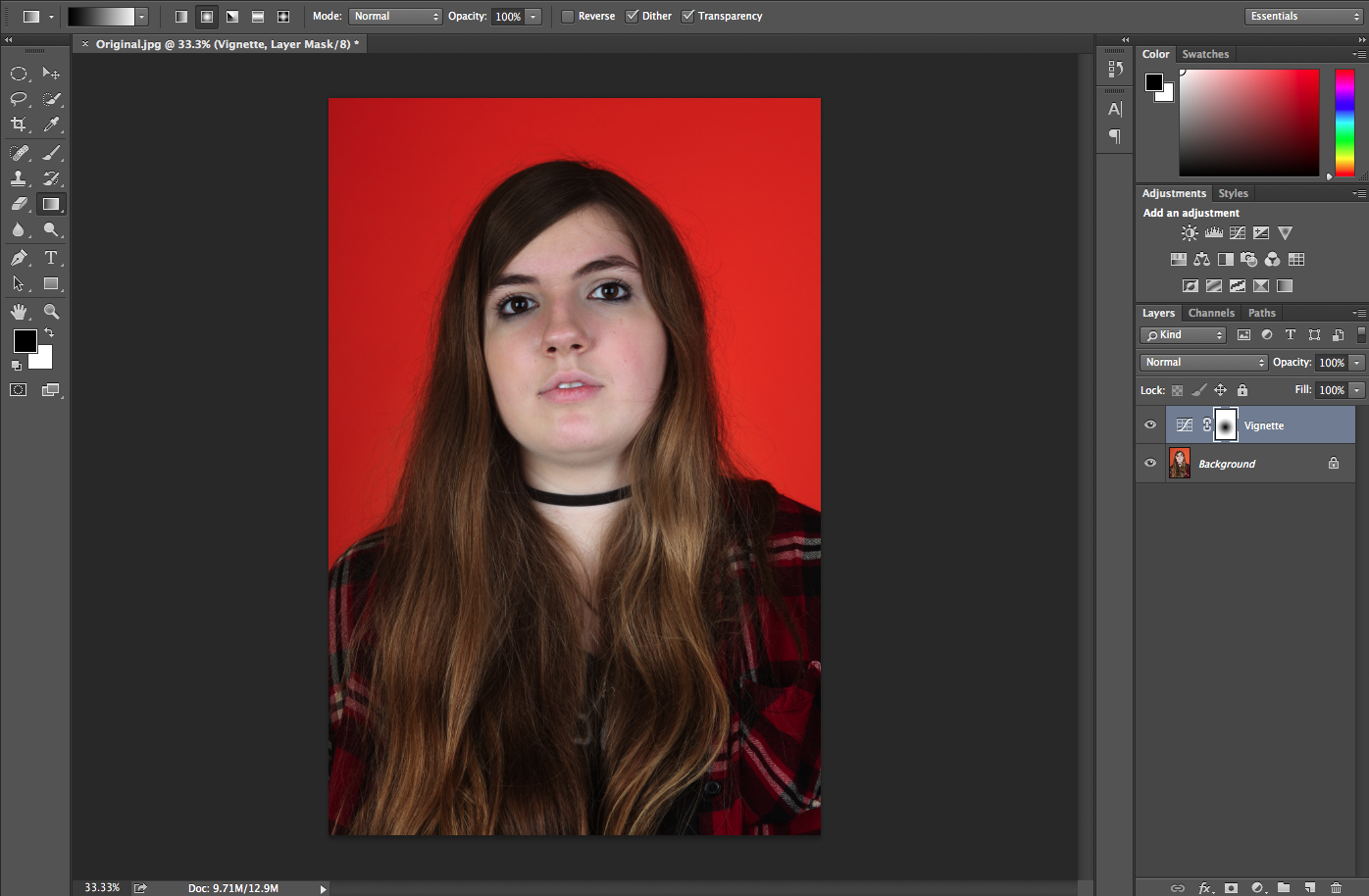Choose Linear Gradient style
The height and width of the screenshot is (896, 1369).
coord(181,17)
